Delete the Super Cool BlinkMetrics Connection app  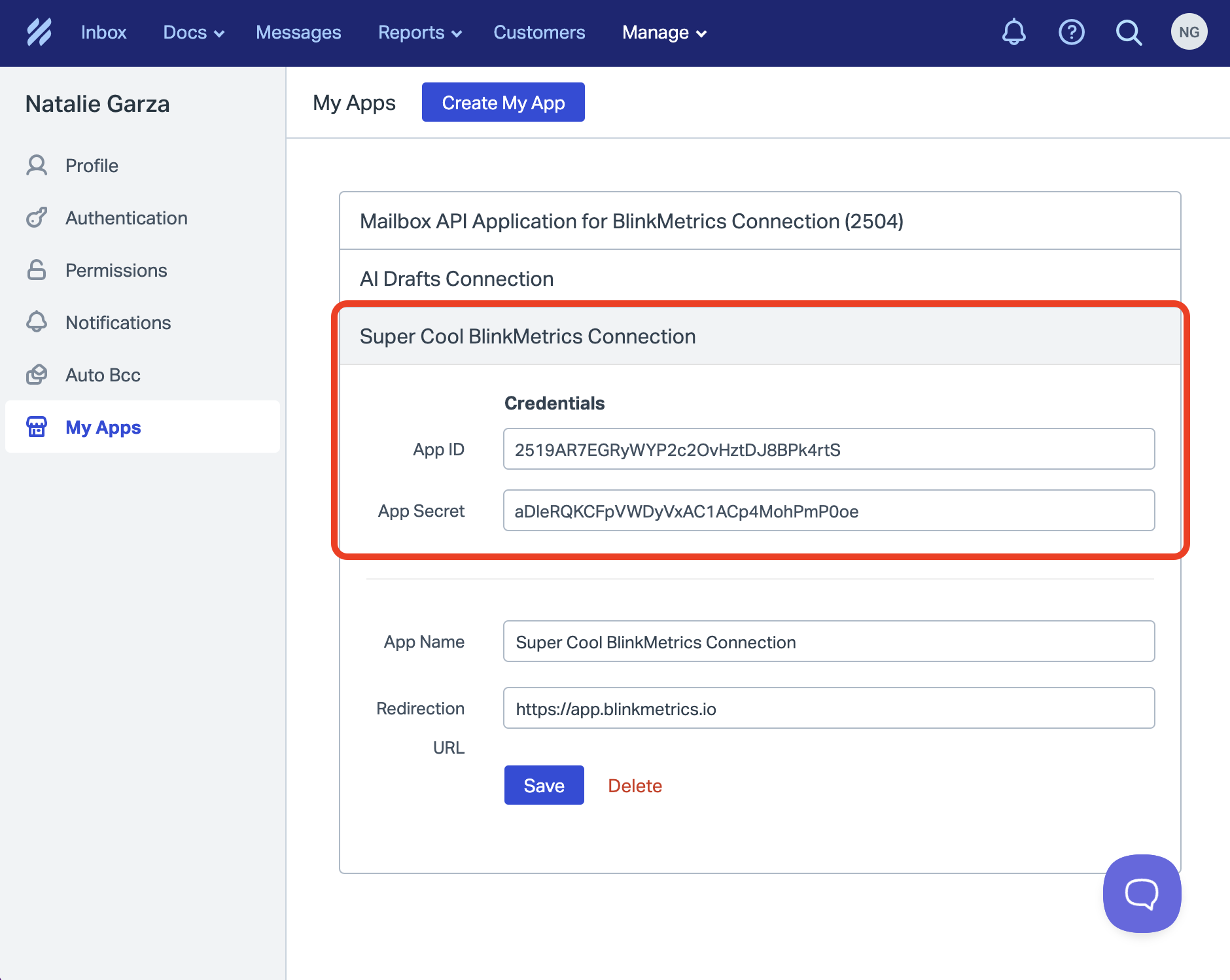[634, 785]
